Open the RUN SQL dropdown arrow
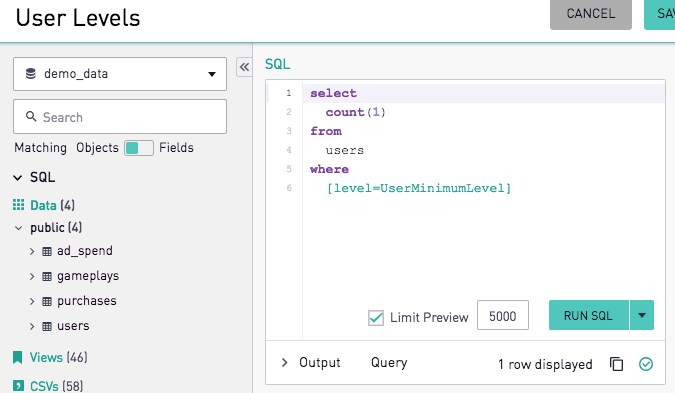 tap(642, 316)
